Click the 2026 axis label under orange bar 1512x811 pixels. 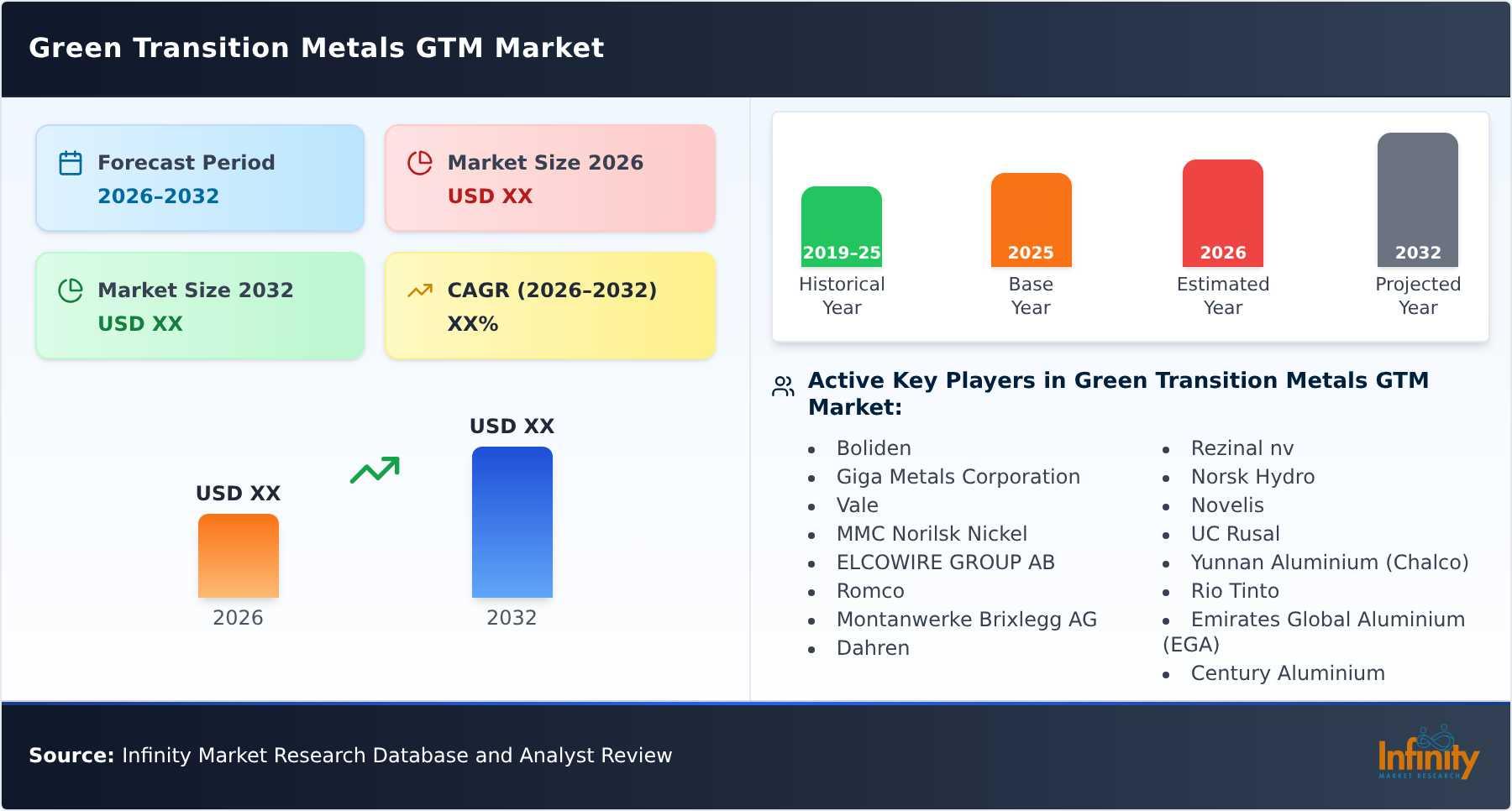pos(239,618)
